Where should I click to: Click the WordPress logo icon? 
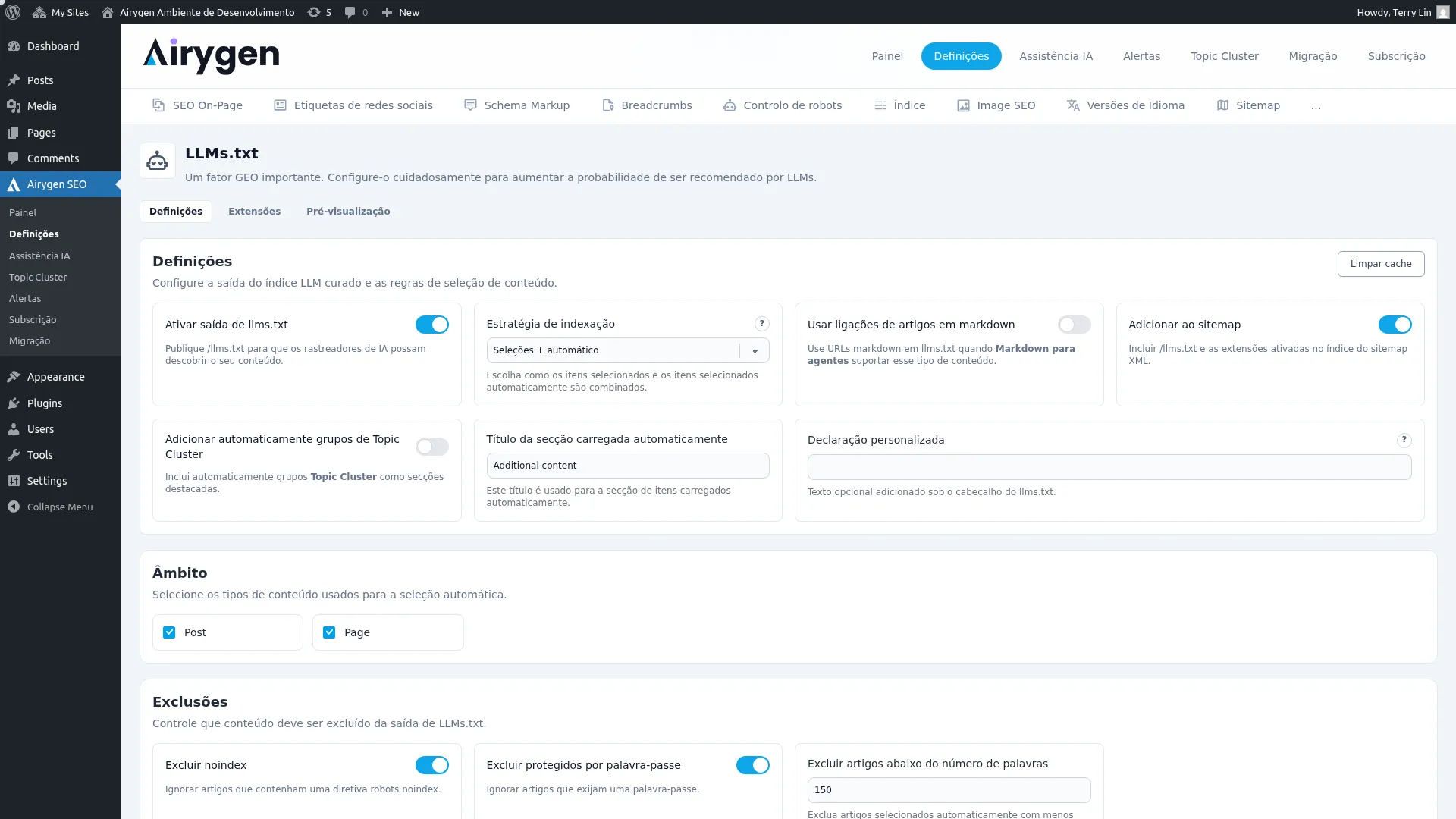click(13, 12)
